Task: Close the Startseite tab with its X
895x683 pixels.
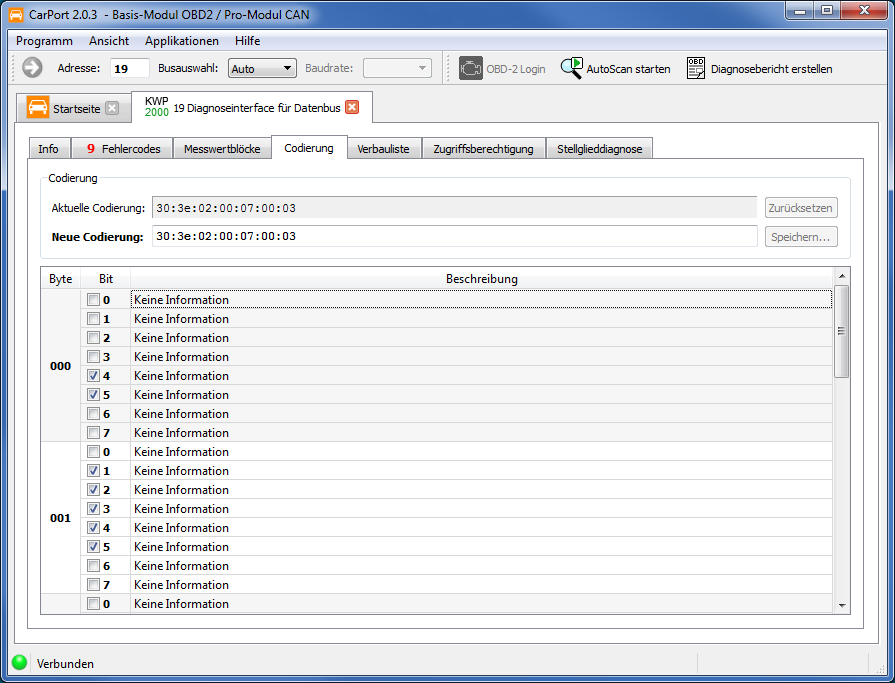Action: [112, 108]
